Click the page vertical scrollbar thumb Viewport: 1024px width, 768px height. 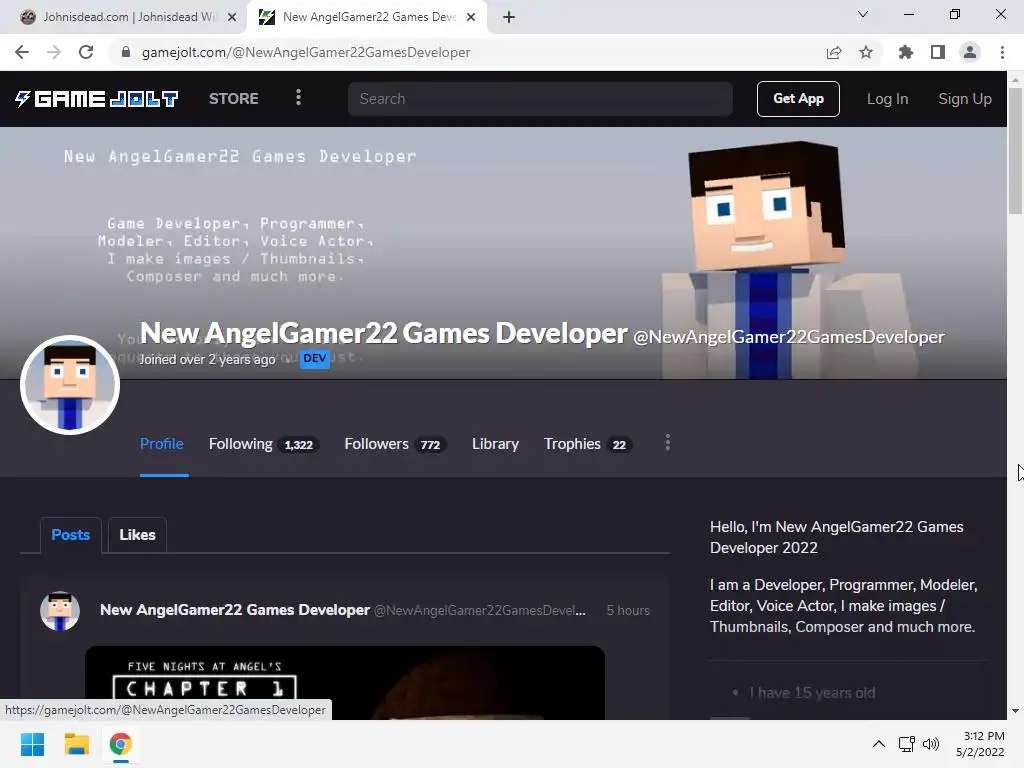[x=1015, y=150]
